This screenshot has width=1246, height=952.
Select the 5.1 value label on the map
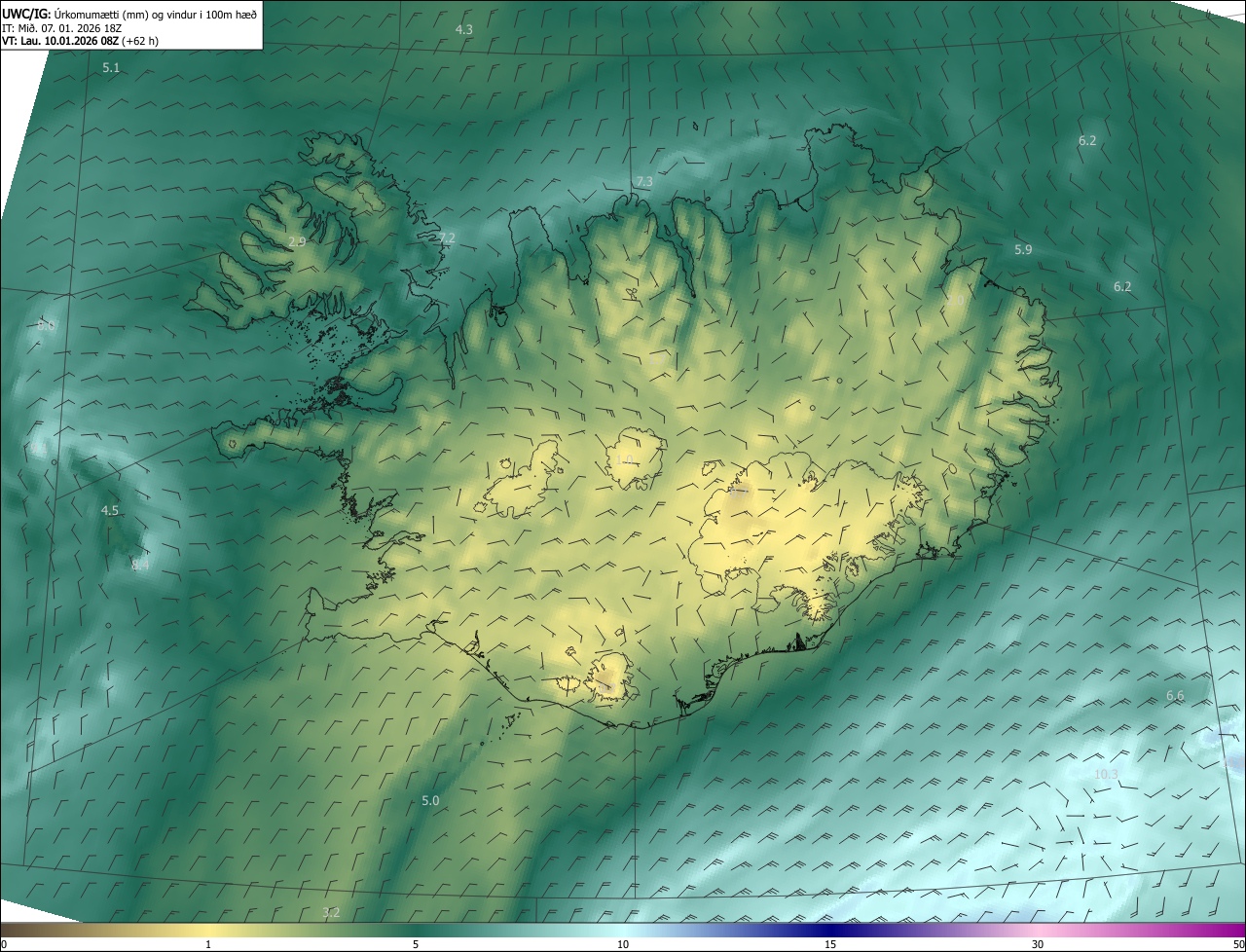[111, 68]
